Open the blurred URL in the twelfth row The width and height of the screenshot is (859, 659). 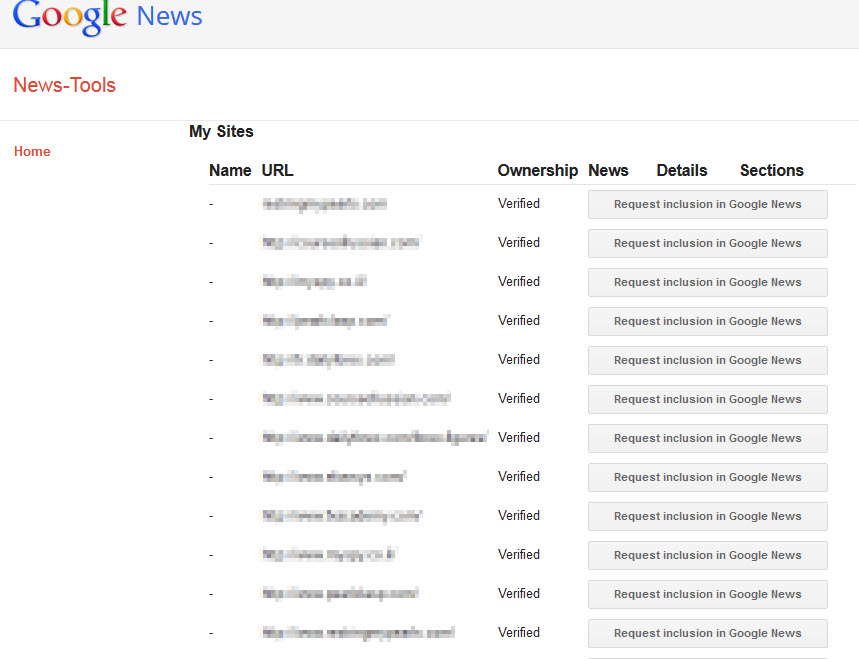pos(358,633)
